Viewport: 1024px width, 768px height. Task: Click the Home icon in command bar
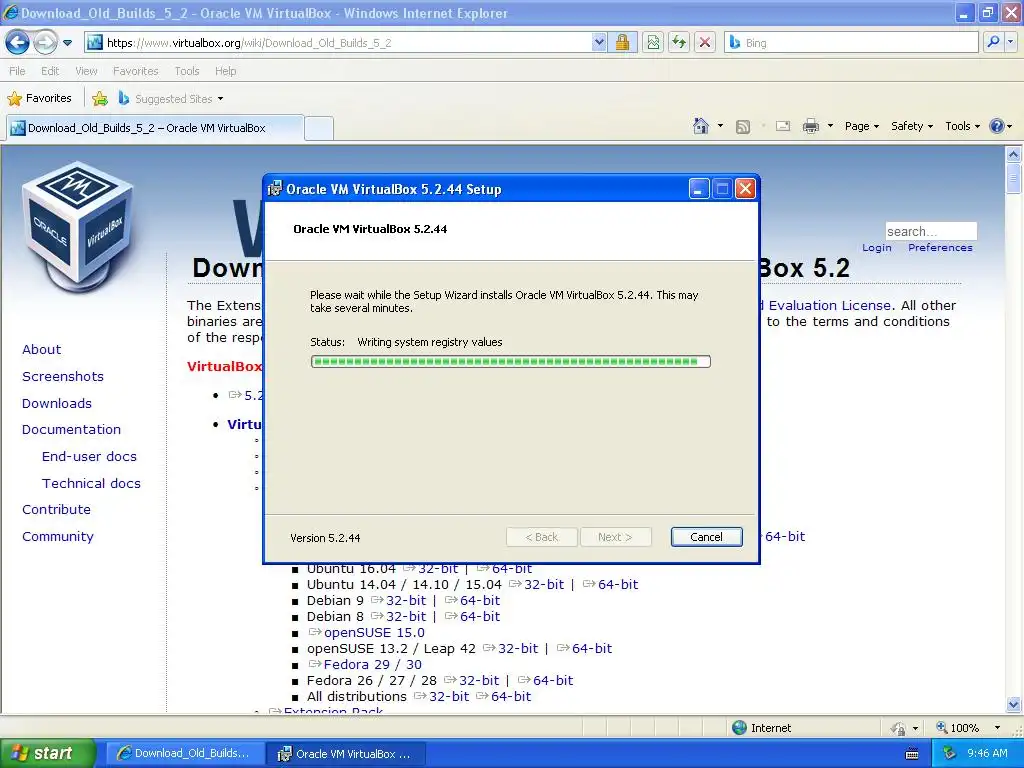701,126
